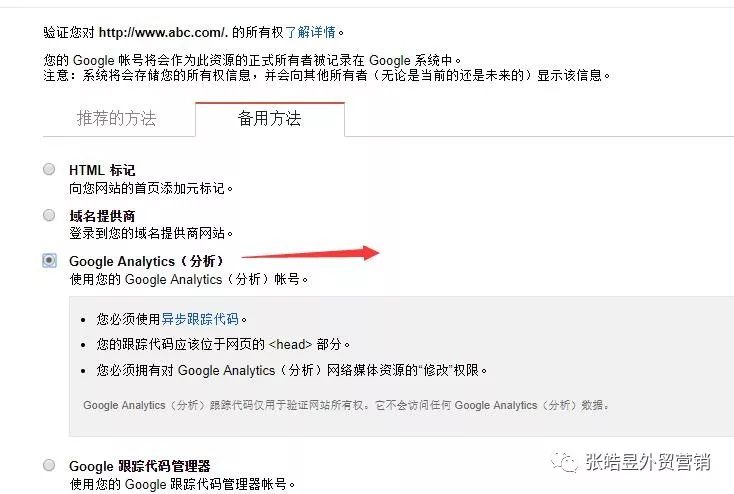Switch to the 推荐的方法 tab
This screenshot has height=494, width=734.
point(117,118)
